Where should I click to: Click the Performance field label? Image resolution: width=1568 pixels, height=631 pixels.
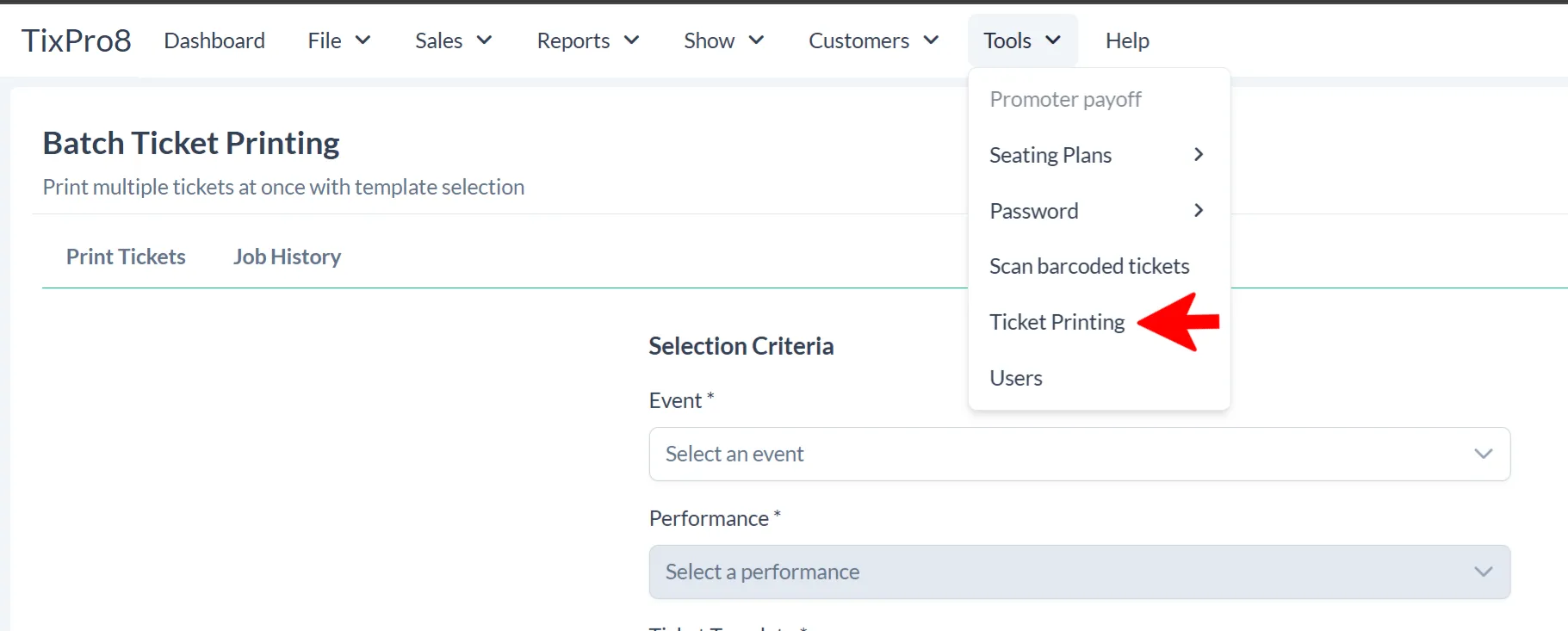tap(715, 518)
